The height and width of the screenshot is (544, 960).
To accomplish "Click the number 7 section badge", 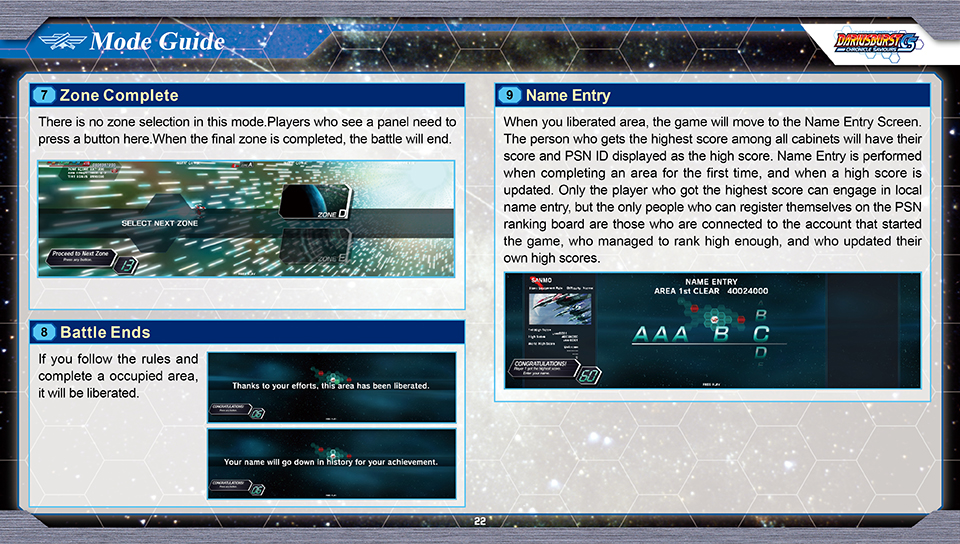I will click(x=43, y=96).
